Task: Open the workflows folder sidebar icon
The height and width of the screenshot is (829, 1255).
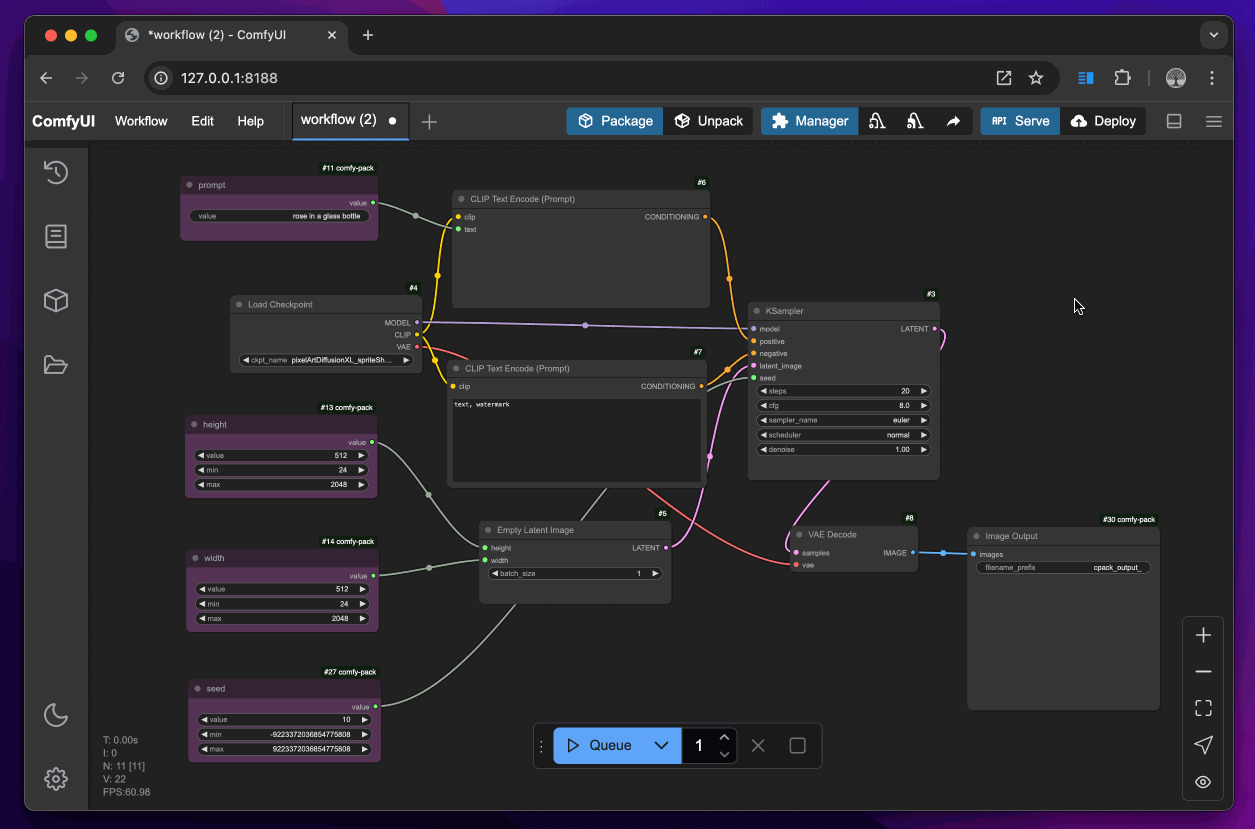Action: [x=56, y=365]
